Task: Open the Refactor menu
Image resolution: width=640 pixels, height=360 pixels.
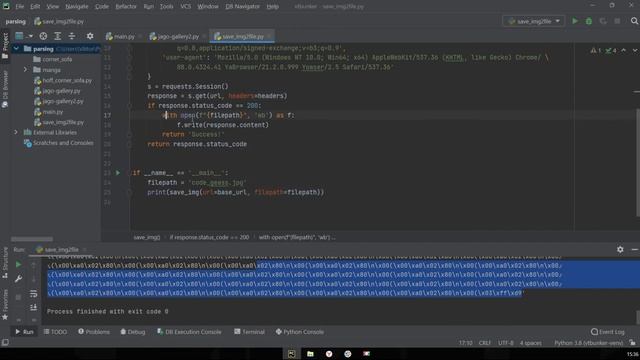Action: [x=126, y=7]
